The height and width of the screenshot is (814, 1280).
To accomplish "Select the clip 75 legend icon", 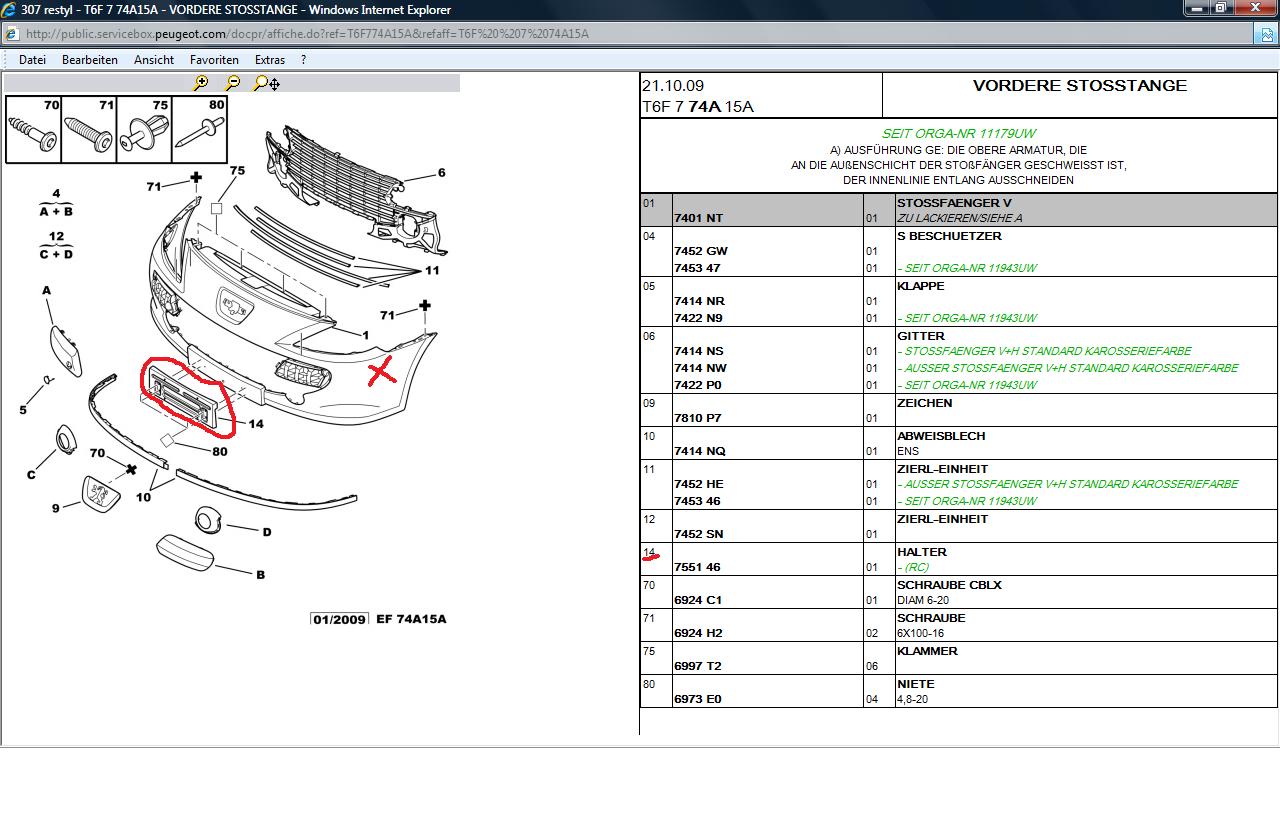I will click(x=144, y=130).
